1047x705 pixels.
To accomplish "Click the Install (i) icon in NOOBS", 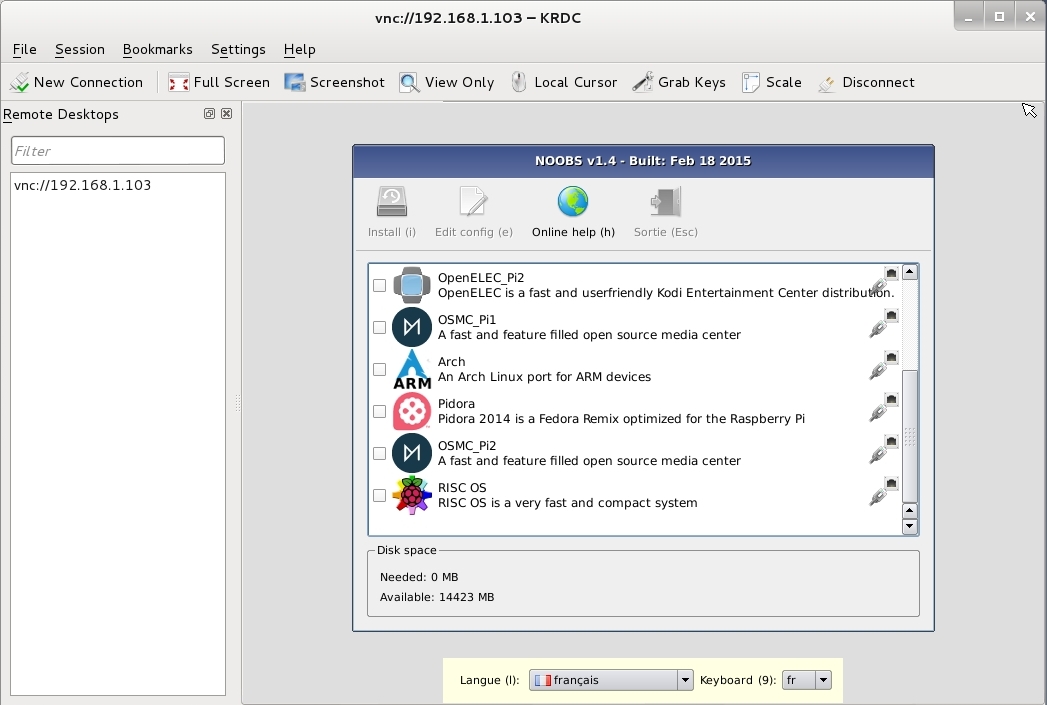I will pyautogui.click(x=392, y=202).
